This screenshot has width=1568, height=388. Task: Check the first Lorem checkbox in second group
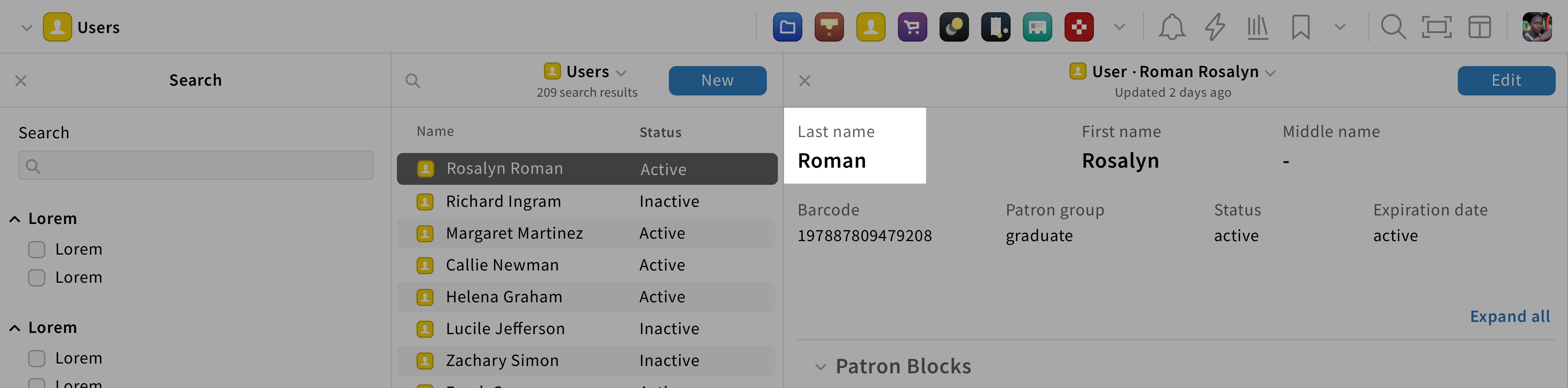(x=36, y=358)
